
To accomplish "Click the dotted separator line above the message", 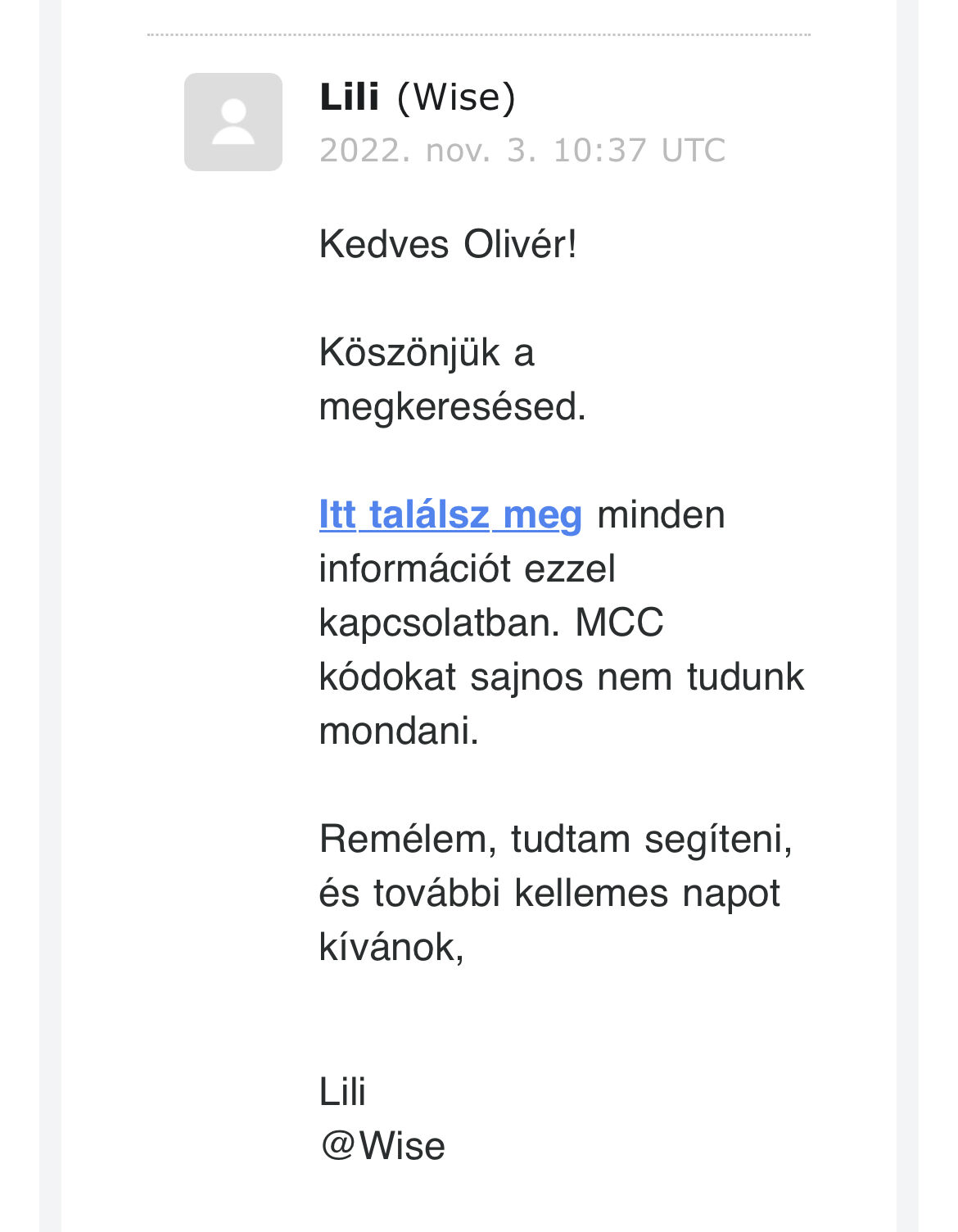I will tap(479, 34).
